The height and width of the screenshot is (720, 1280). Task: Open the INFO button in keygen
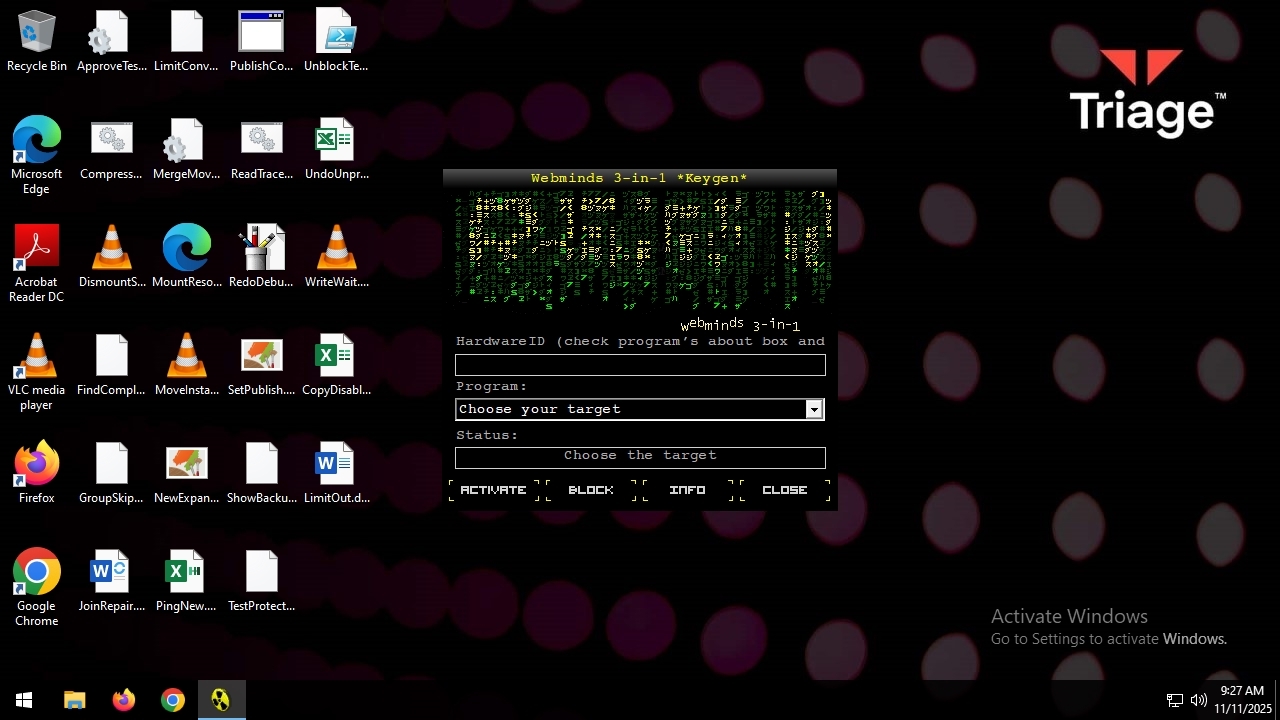click(x=687, y=490)
